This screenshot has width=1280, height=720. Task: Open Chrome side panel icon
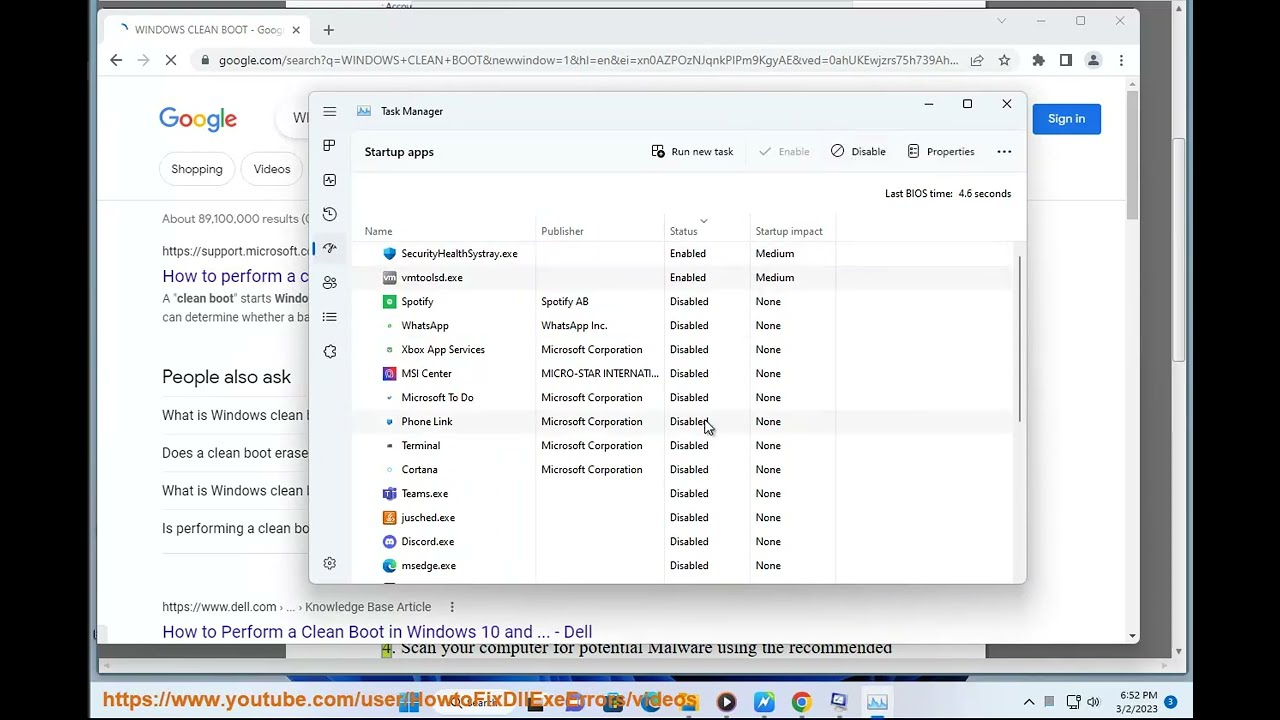[x=1066, y=60]
